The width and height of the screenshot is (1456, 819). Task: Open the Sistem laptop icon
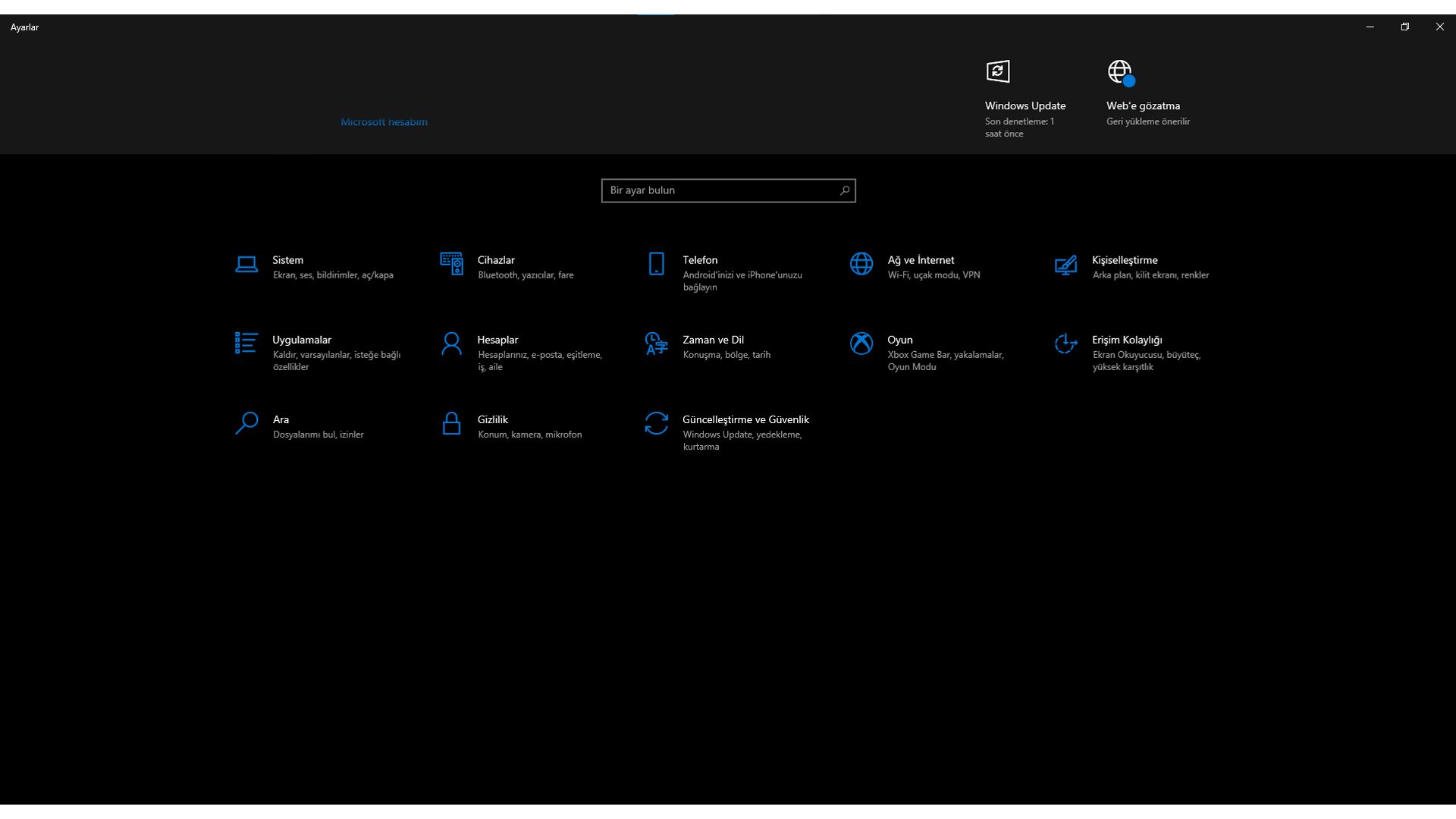click(x=246, y=264)
